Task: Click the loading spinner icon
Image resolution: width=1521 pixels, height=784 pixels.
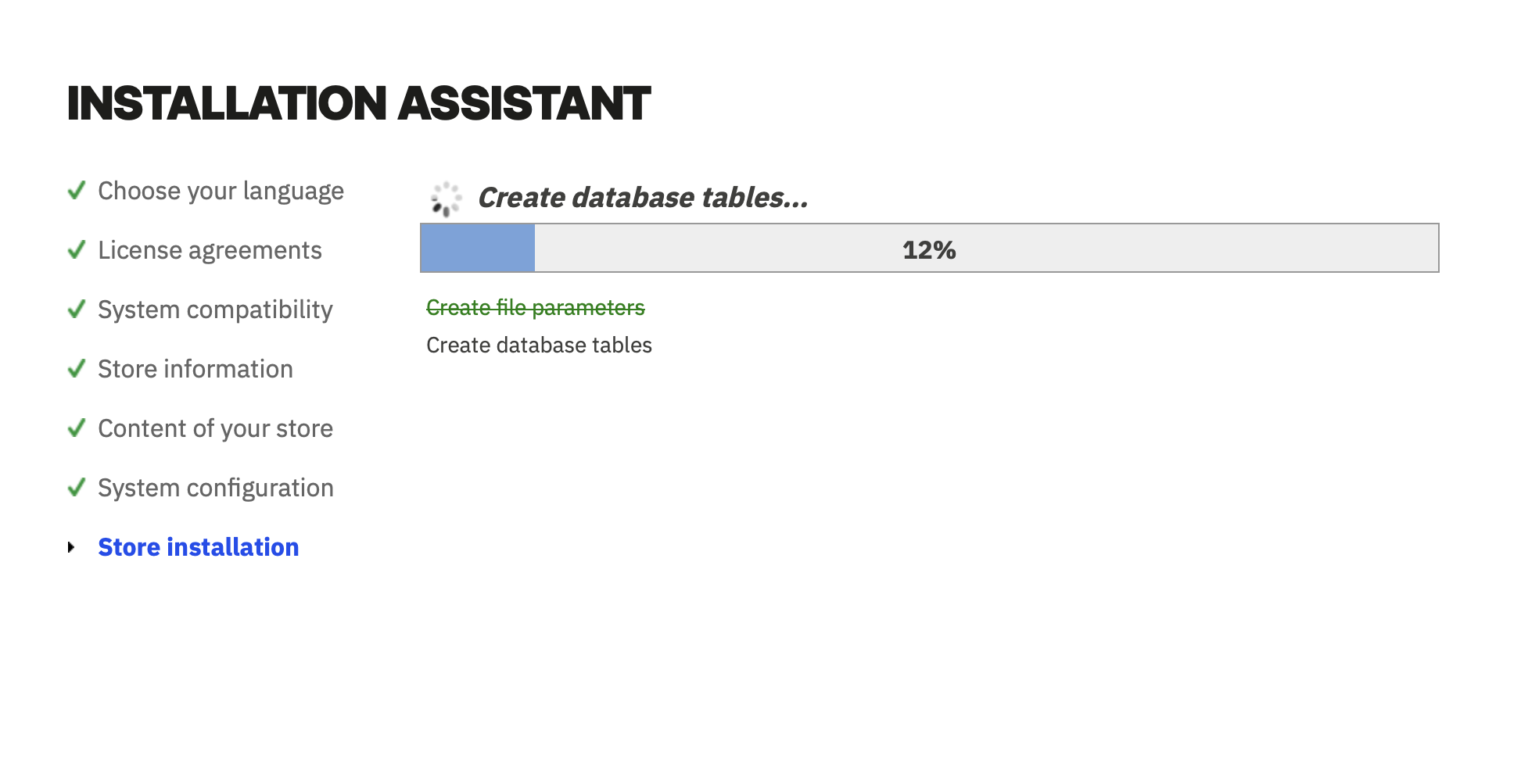Action: tap(446, 199)
